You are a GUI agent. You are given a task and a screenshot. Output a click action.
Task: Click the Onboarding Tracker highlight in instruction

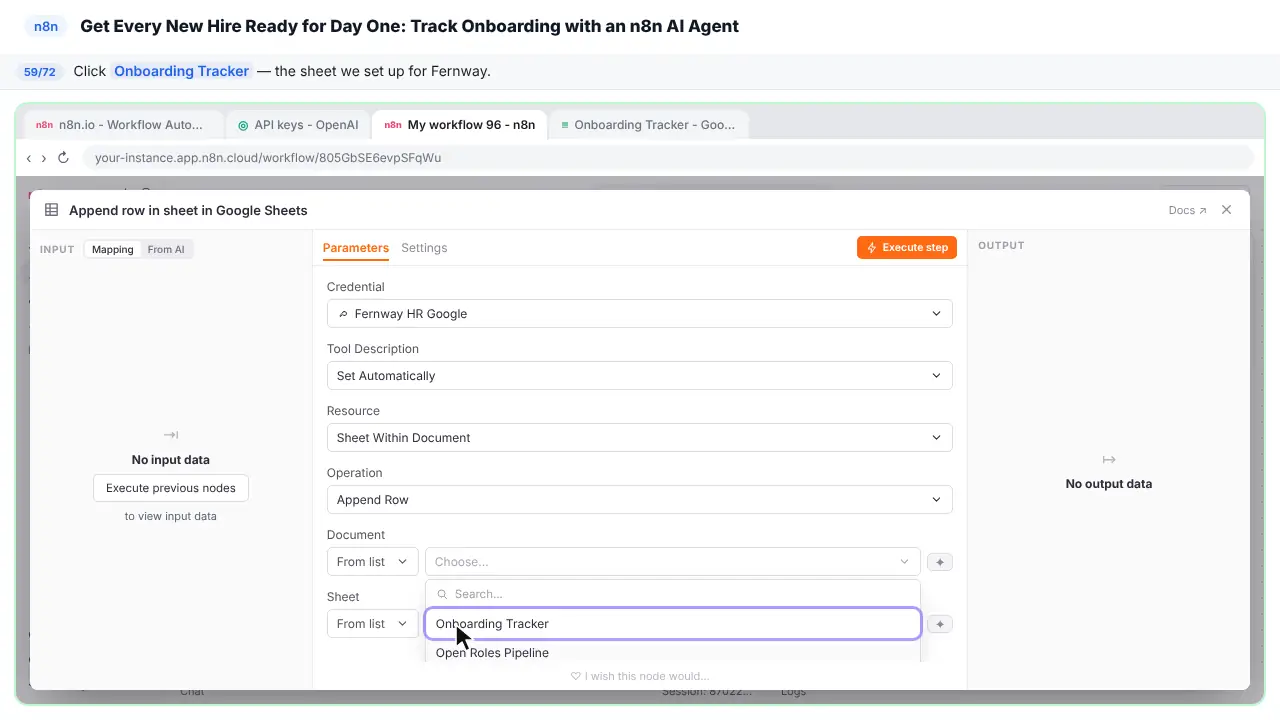pyautogui.click(x=181, y=71)
